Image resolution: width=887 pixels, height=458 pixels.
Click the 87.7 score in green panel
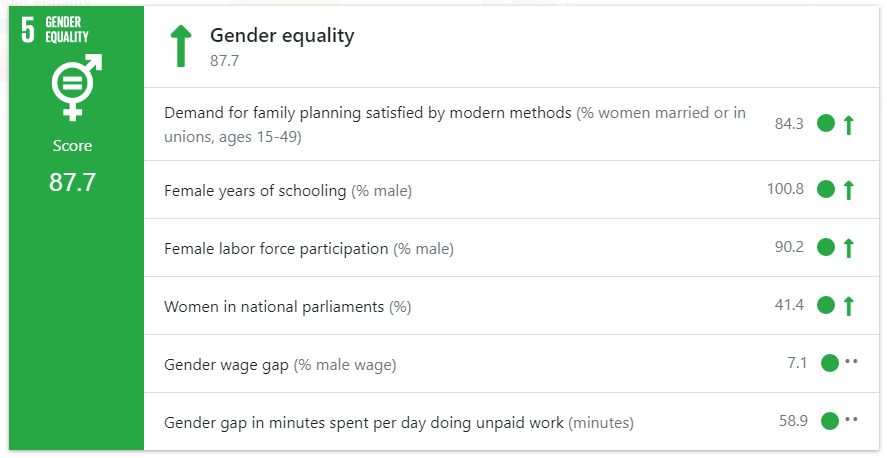pyautogui.click(x=72, y=182)
